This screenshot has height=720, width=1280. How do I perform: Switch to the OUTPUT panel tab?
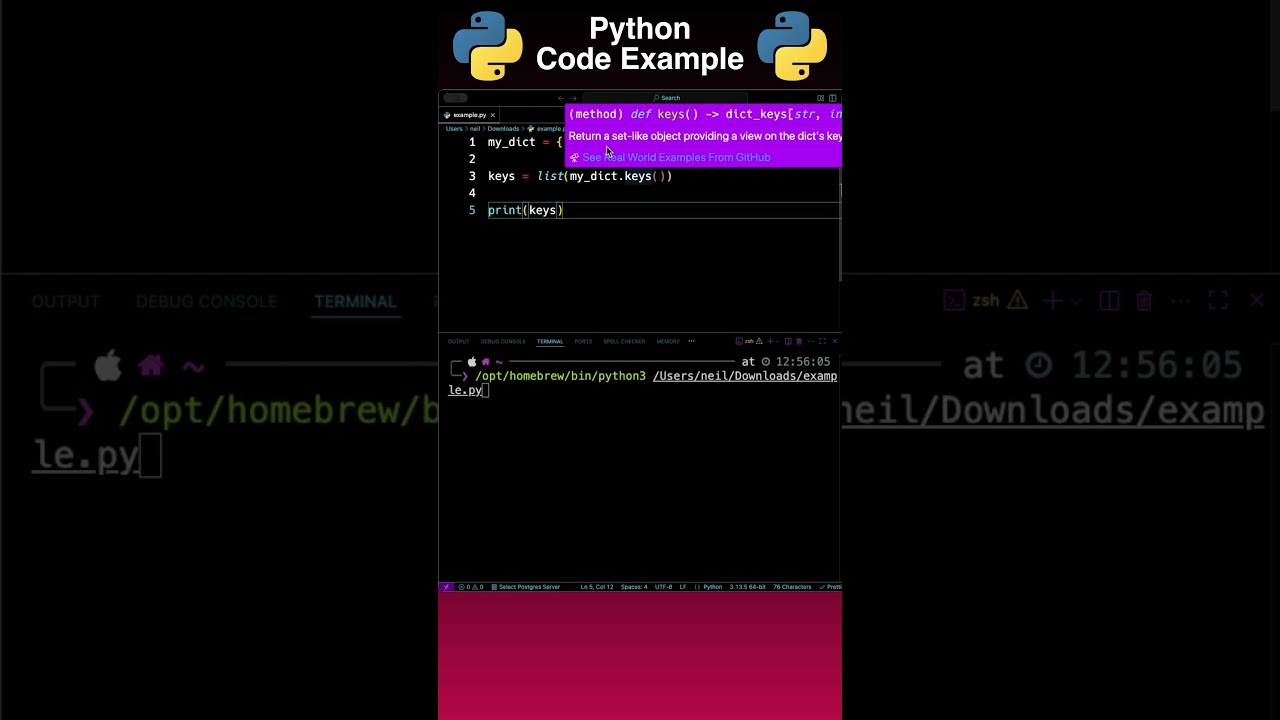click(x=458, y=341)
